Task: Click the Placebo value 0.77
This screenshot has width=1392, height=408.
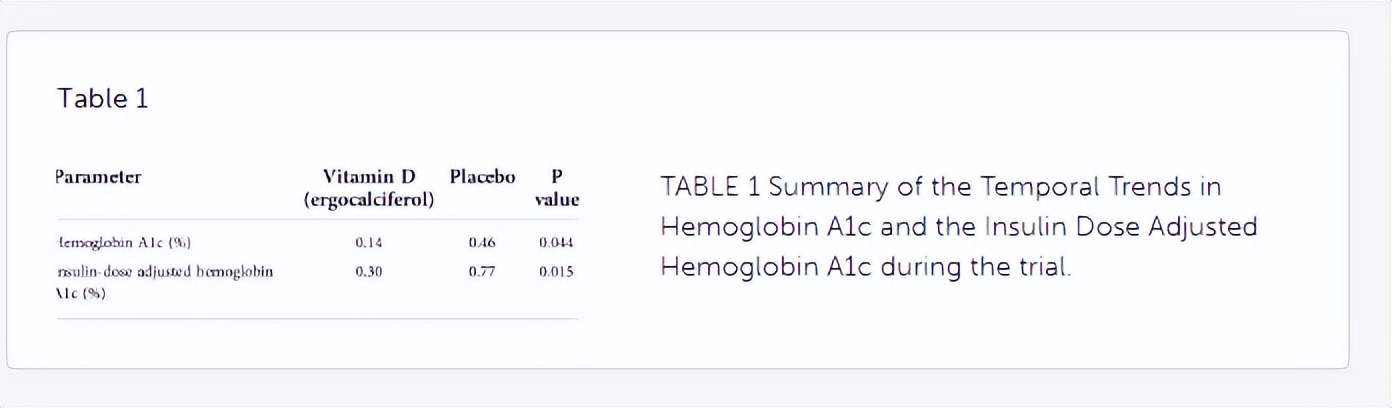Action: pos(482,271)
